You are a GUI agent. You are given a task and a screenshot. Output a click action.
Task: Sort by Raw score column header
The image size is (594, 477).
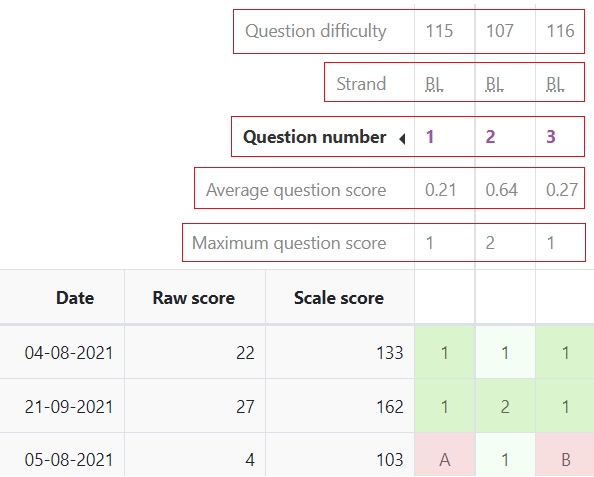(194, 298)
